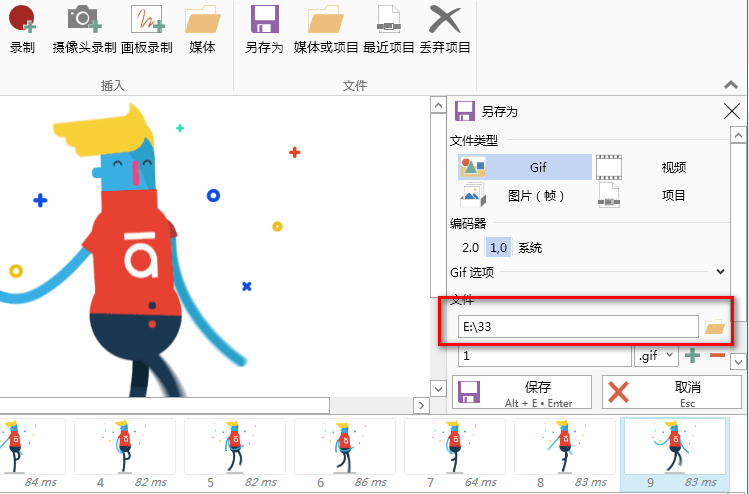
Task: Open webcam recording (摄像头录制)
Action: [84, 29]
